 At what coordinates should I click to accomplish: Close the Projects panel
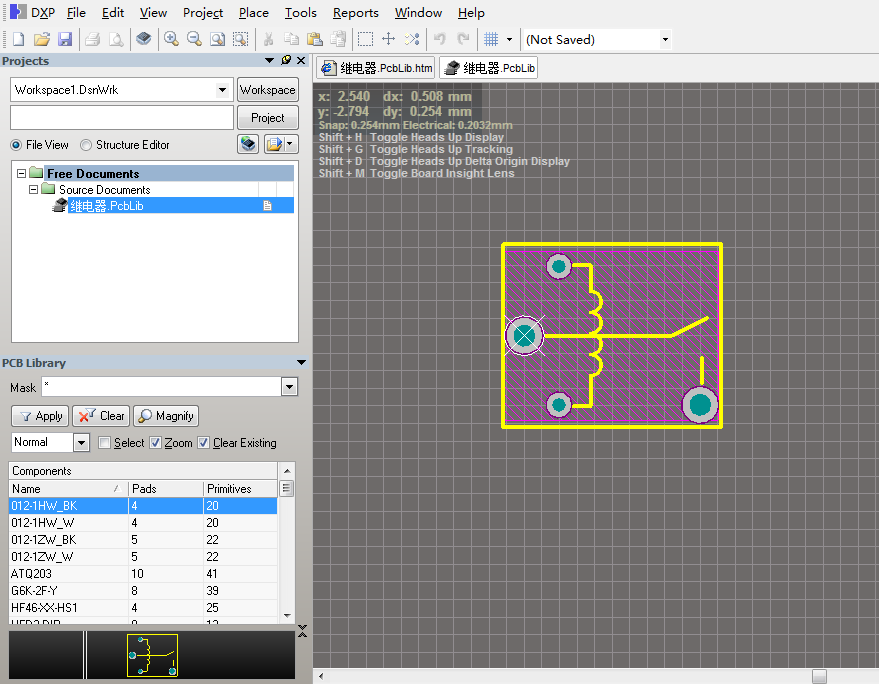301,60
